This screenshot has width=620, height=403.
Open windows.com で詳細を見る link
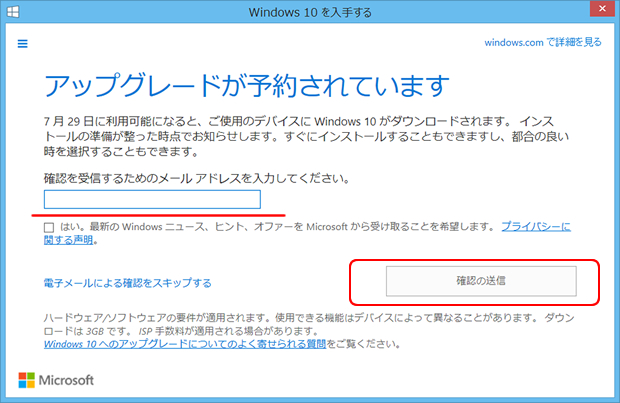coord(542,42)
